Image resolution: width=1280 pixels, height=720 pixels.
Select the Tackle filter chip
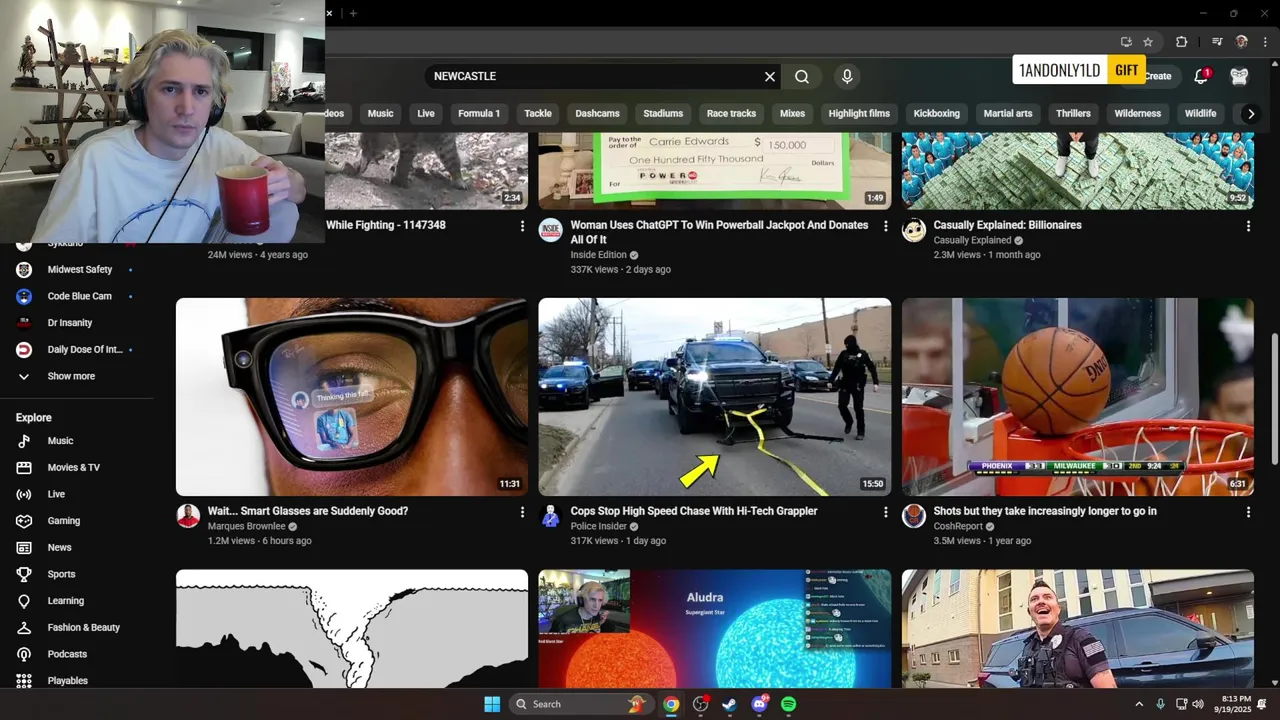click(538, 113)
